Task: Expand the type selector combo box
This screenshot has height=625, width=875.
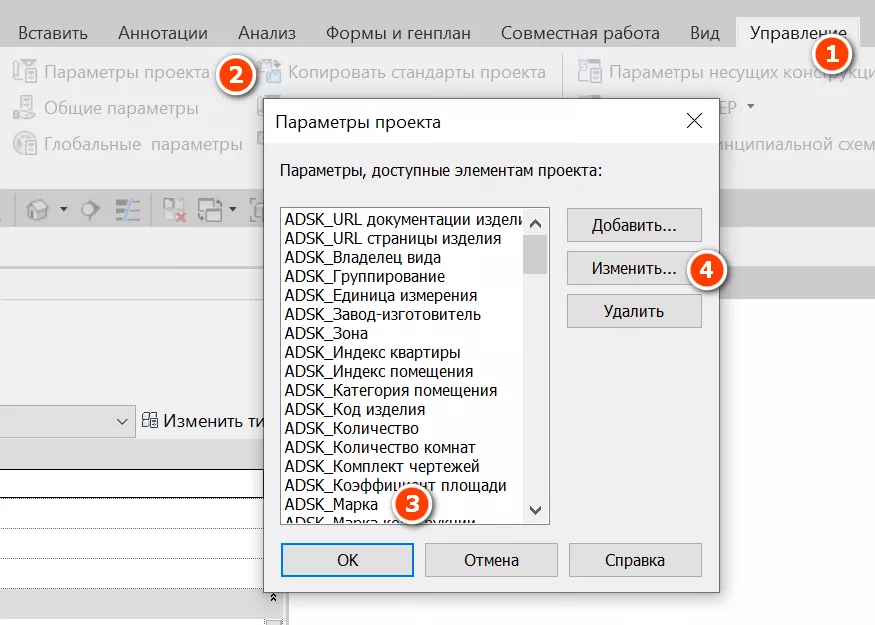Action: pyautogui.click(x=123, y=421)
